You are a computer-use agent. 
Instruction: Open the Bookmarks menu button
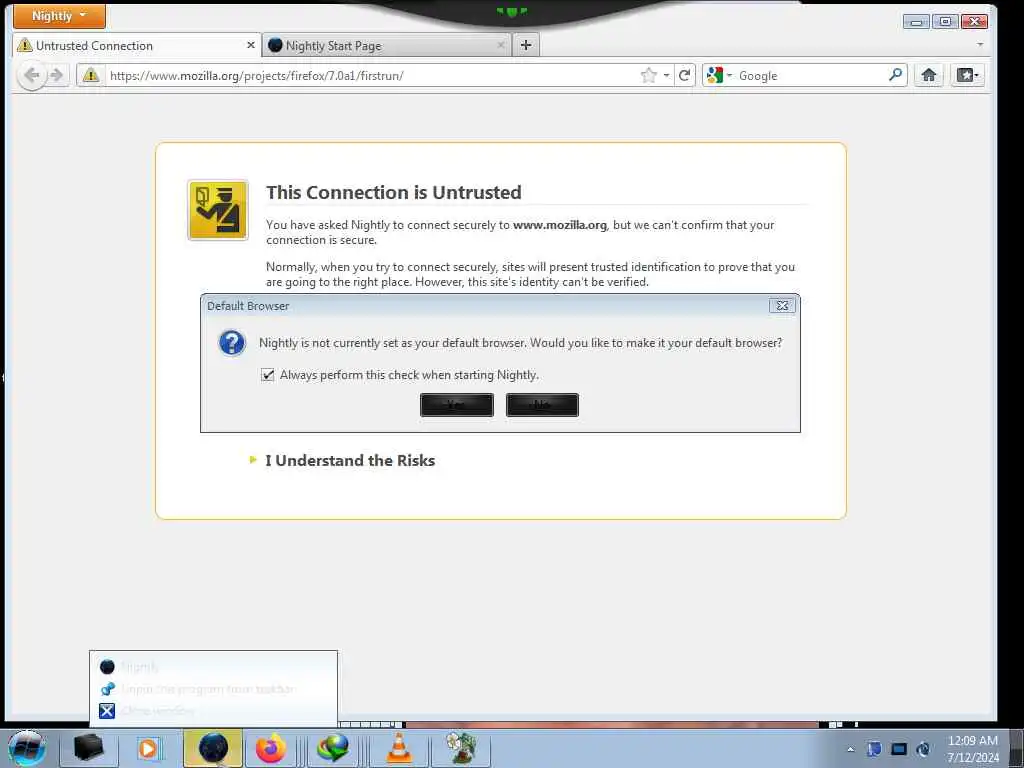pos(967,76)
